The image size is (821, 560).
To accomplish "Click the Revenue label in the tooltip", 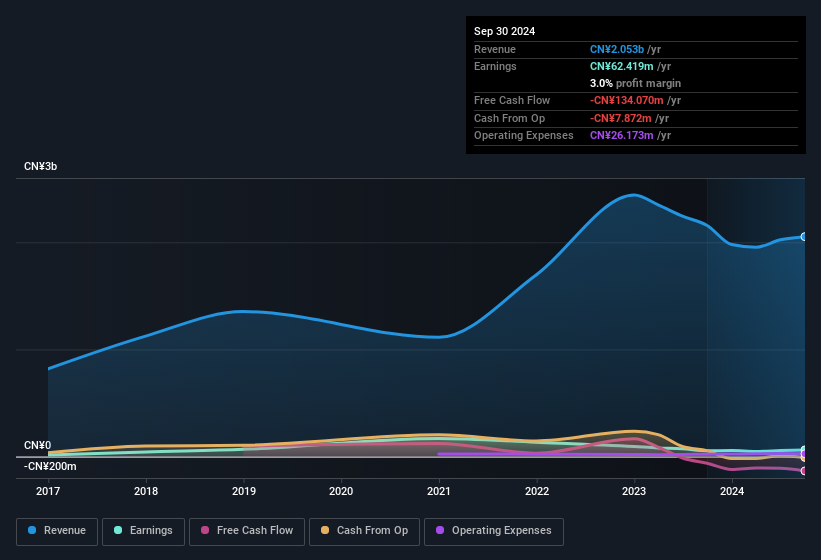I will [x=495, y=49].
